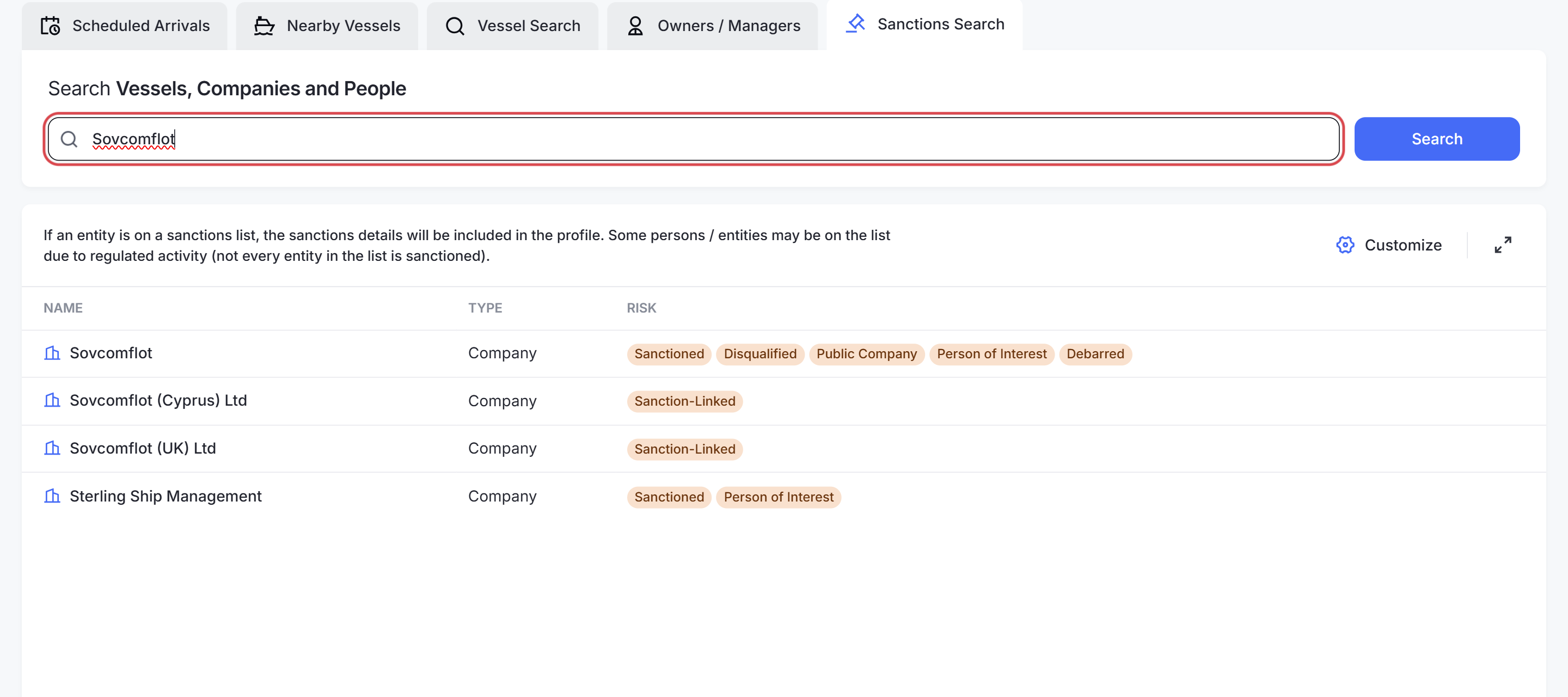Image resolution: width=1568 pixels, height=697 pixels.
Task: Click Company type cell in Sovcomflot (UK) Ltd row
Action: pyautogui.click(x=502, y=449)
